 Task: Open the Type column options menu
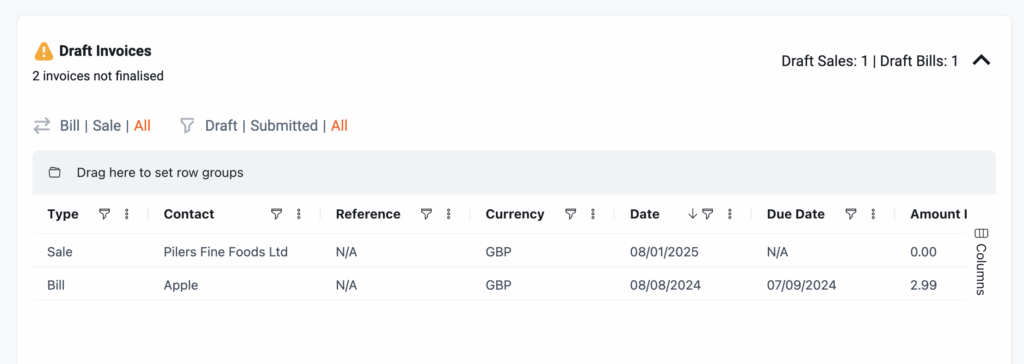coord(127,214)
